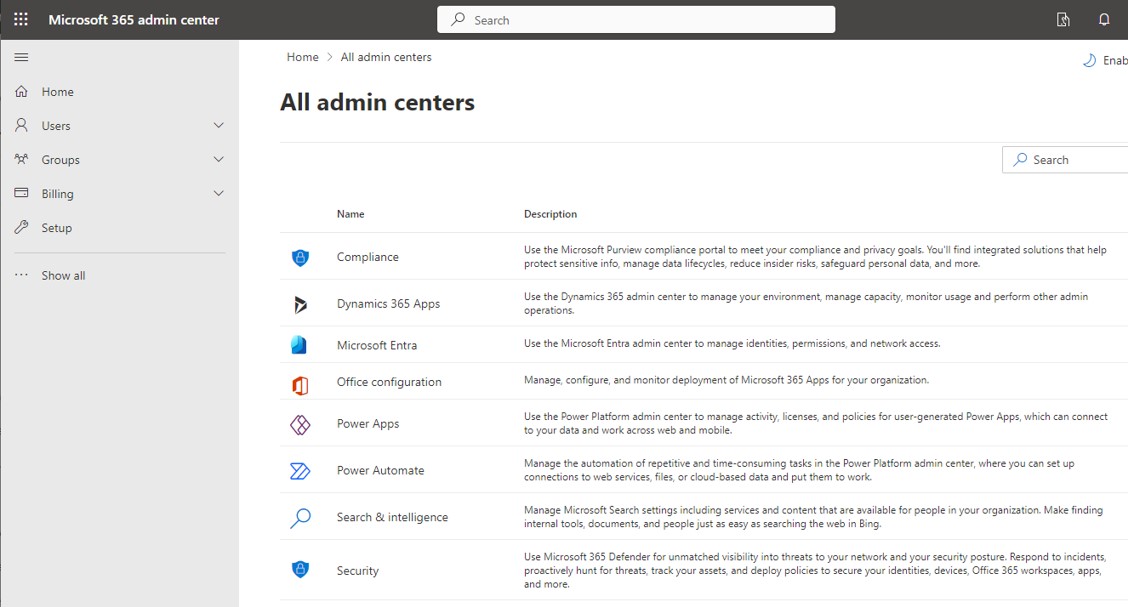Viewport: 1128px width, 607px height.
Task: Open Search & intelligence admin center
Action: pos(392,517)
